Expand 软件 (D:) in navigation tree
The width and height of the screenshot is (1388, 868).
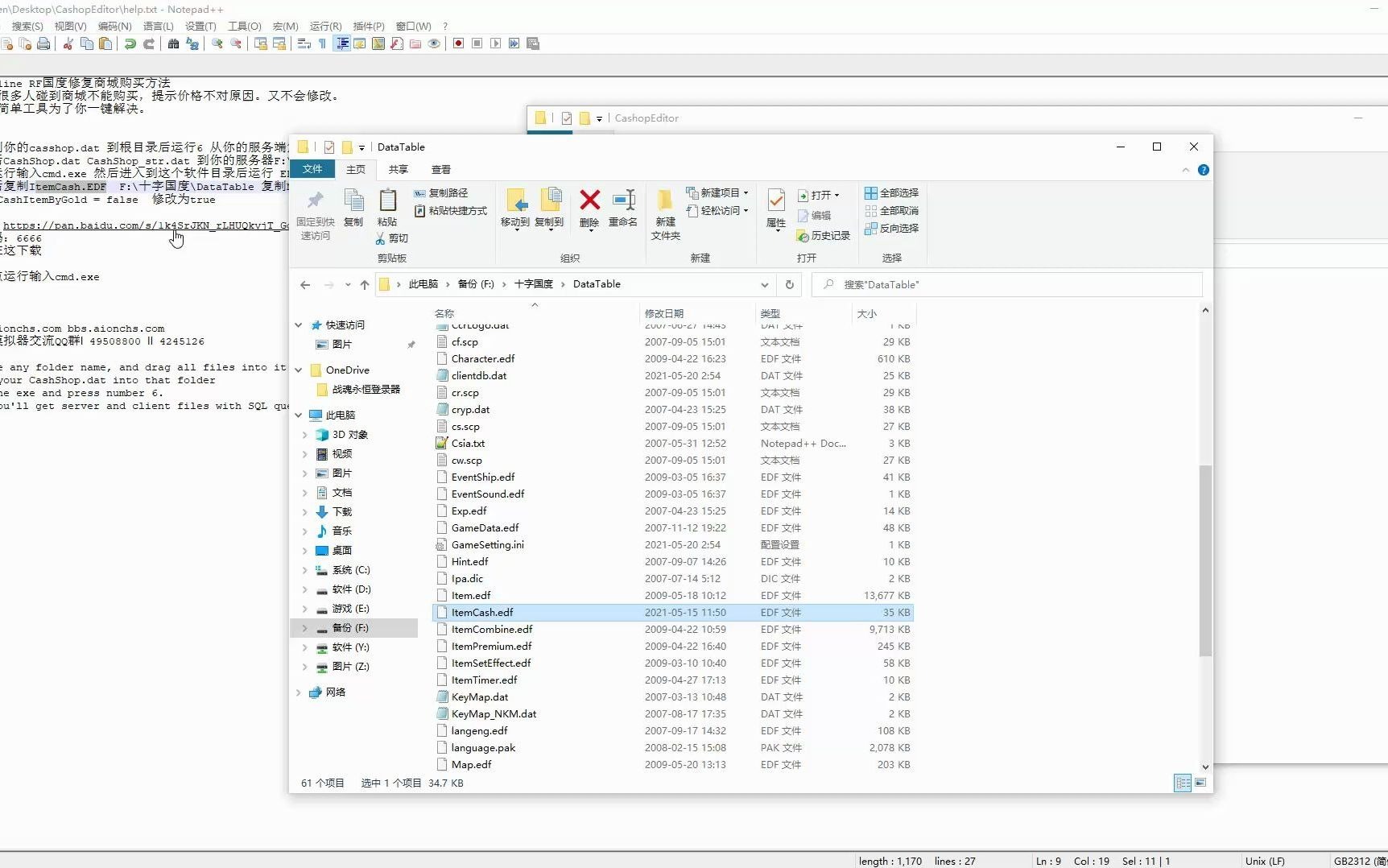[304, 589]
